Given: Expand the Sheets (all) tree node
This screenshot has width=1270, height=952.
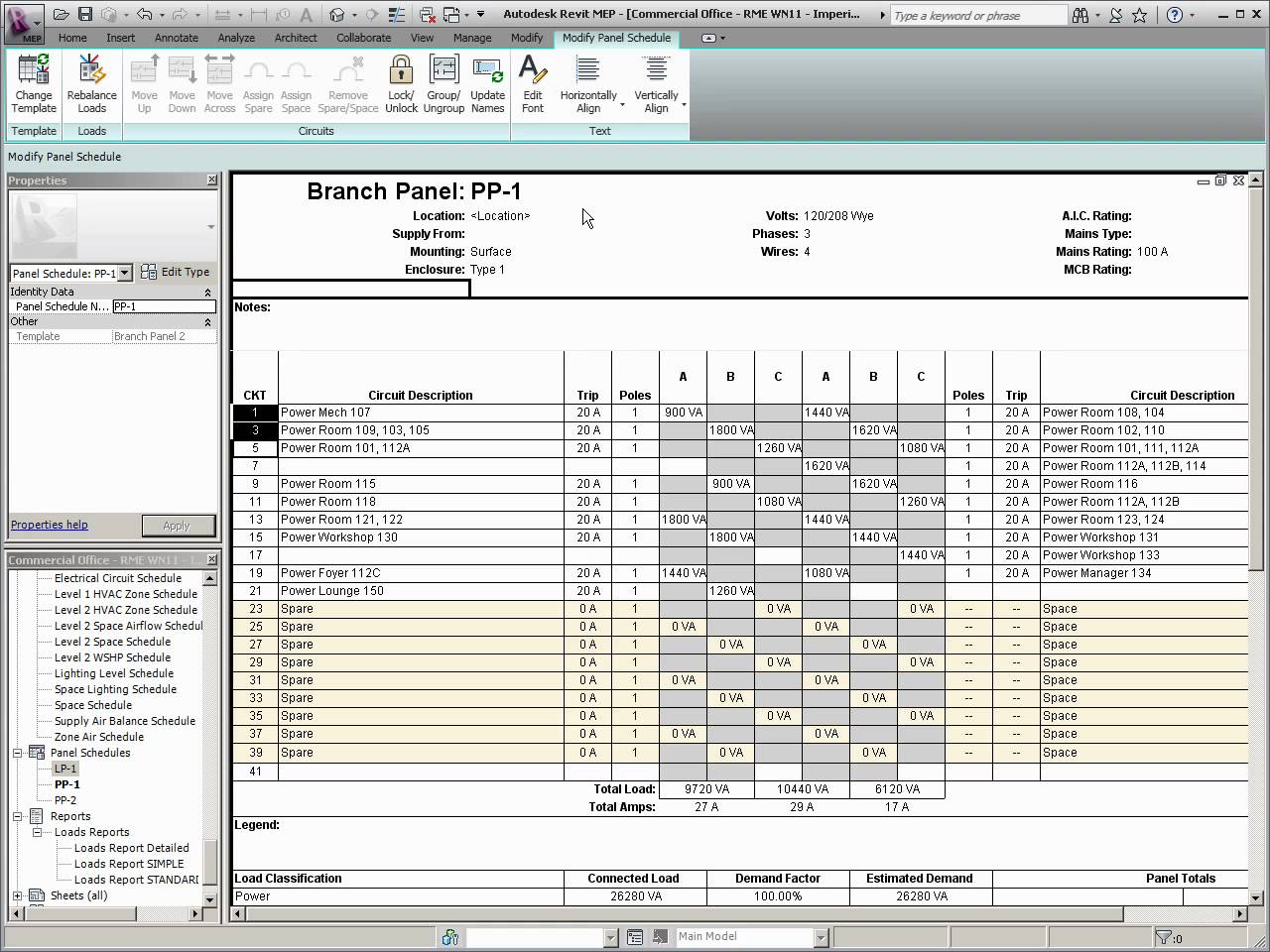Looking at the screenshot, I should coord(18,895).
